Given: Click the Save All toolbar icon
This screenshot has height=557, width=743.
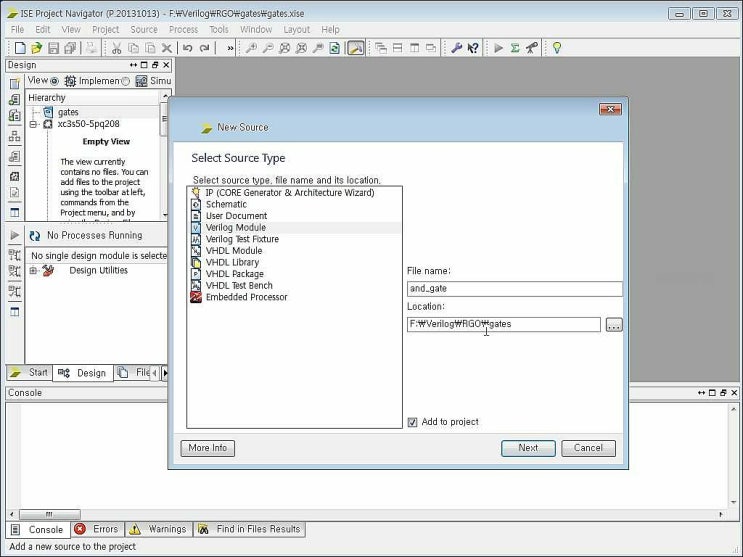Looking at the screenshot, I should tap(70, 48).
